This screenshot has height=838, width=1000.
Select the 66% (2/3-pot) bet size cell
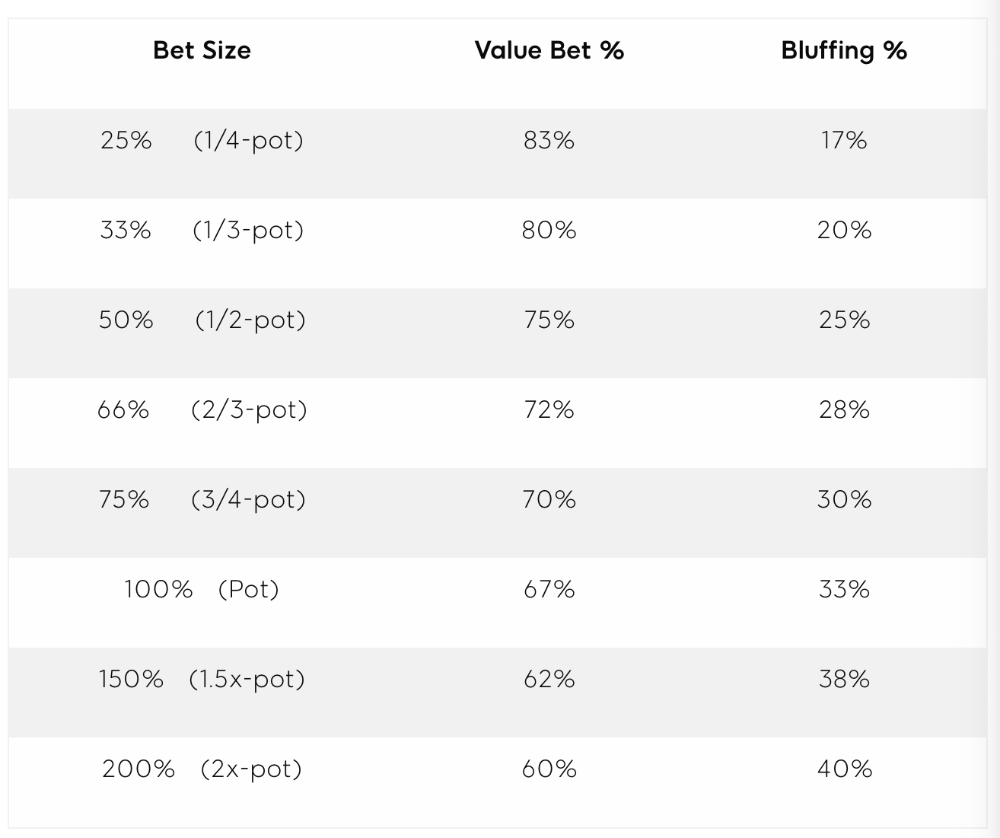click(202, 410)
